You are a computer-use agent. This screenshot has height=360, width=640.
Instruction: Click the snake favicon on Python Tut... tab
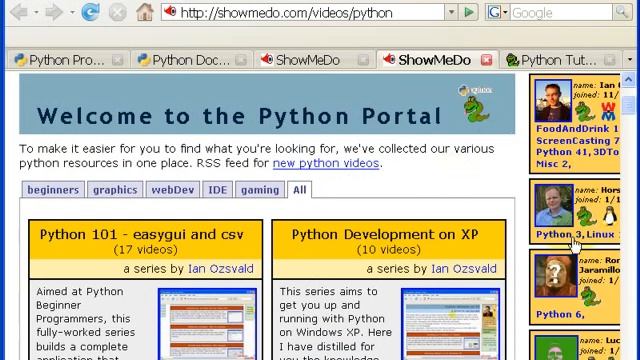[x=512, y=60]
